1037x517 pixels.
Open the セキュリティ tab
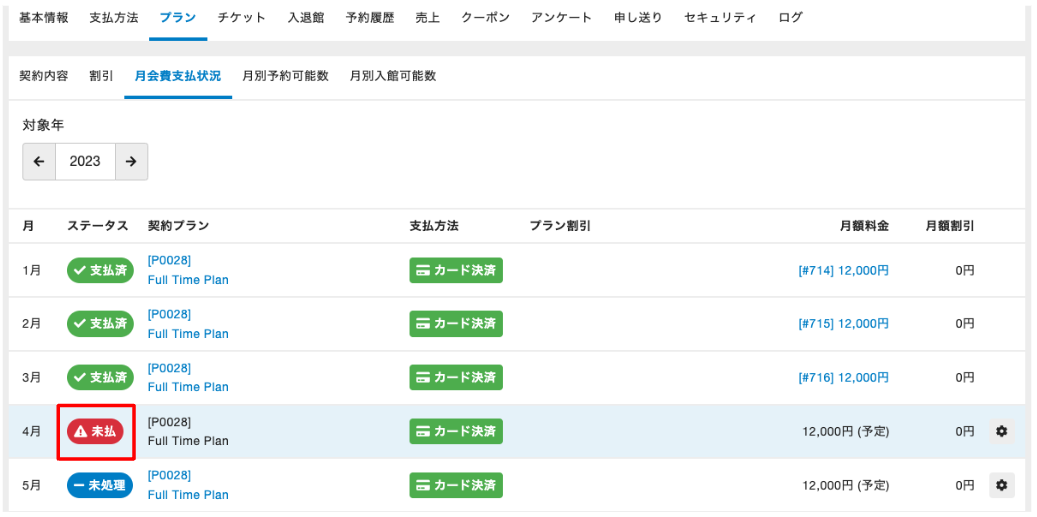click(x=720, y=18)
